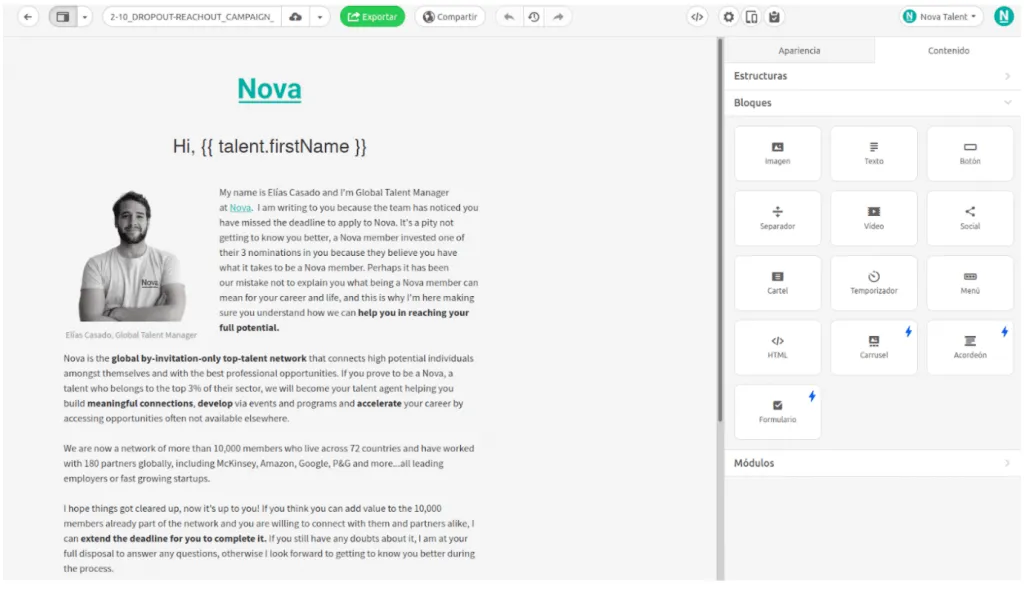Select the Cartel block

(777, 283)
